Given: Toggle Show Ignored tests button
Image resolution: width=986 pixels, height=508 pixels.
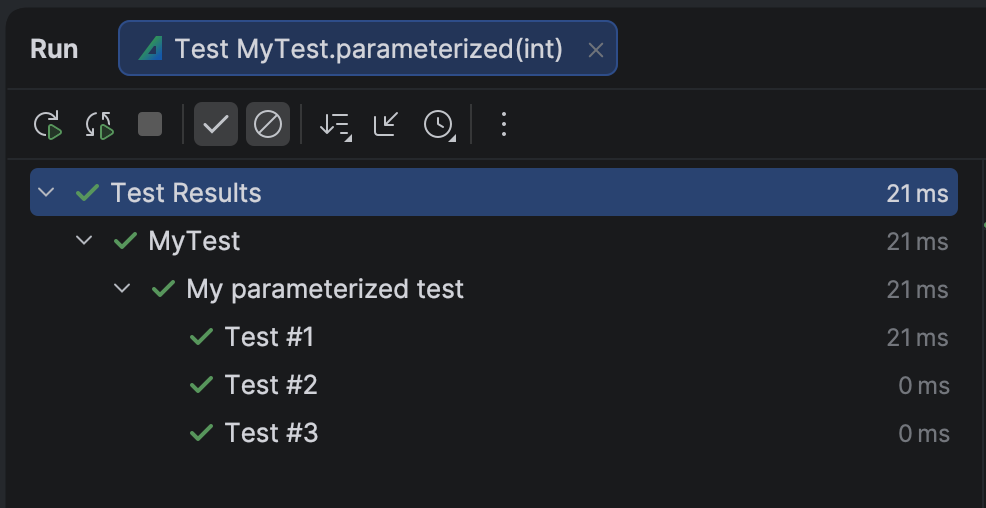Looking at the screenshot, I should point(268,125).
